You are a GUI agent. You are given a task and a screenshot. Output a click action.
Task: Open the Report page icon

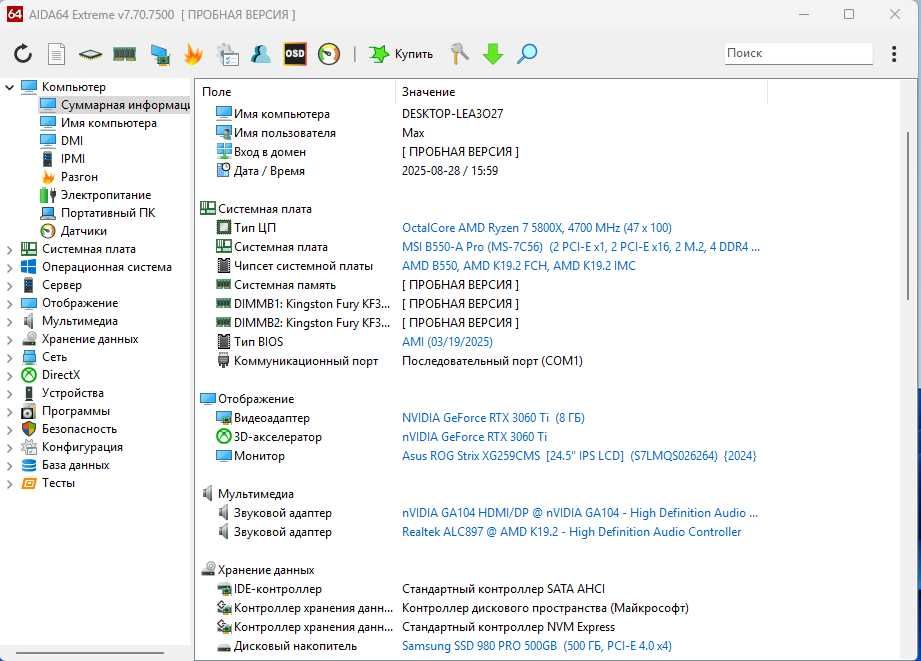pos(56,54)
